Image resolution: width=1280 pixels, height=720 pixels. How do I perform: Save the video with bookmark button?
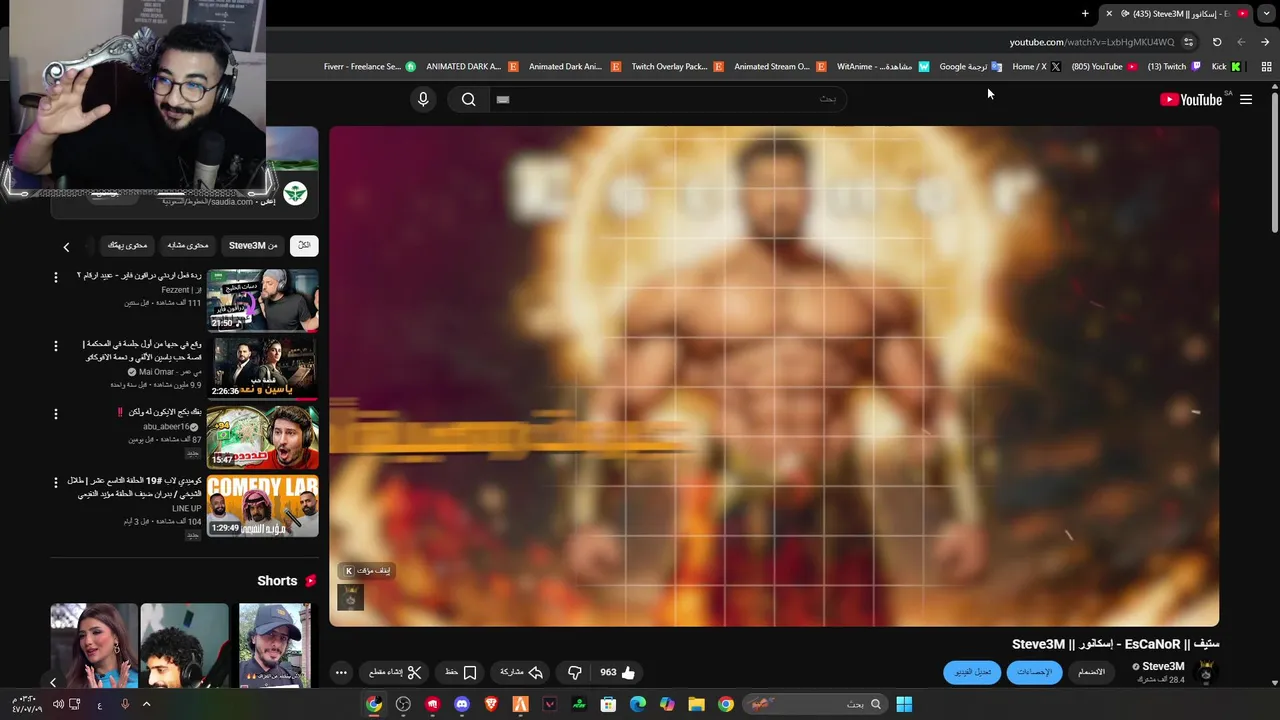pyautogui.click(x=461, y=672)
